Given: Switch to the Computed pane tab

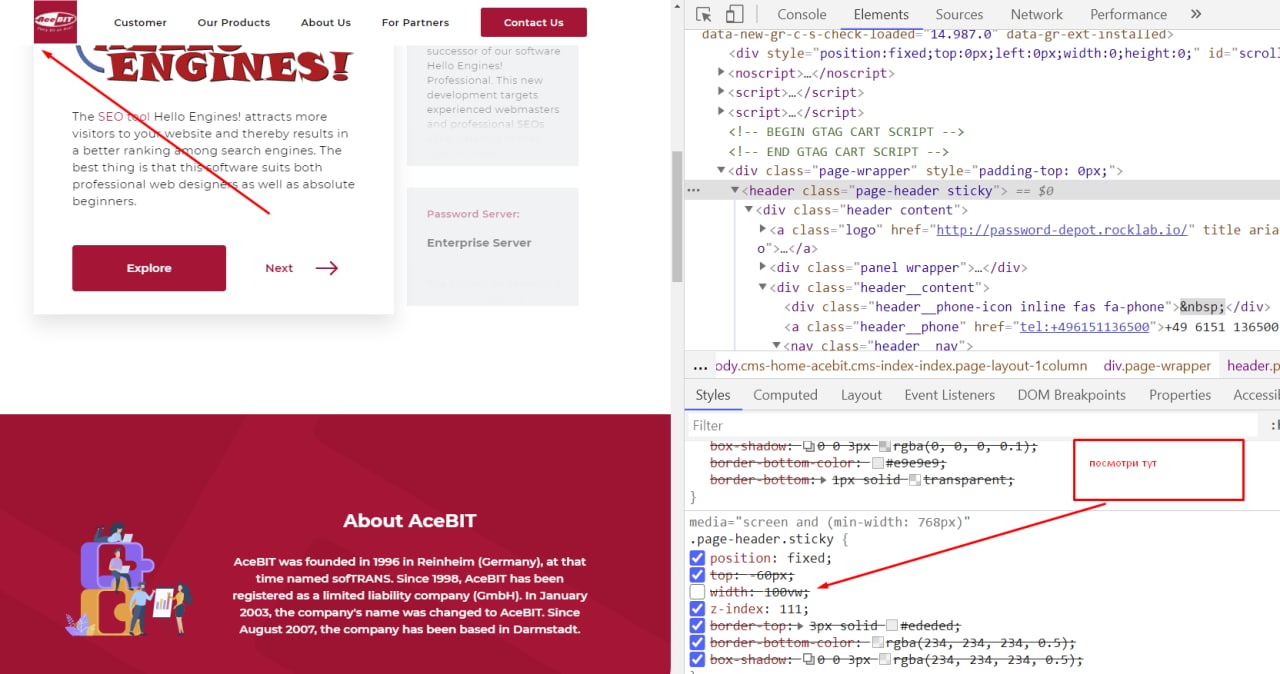Looking at the screenshot, I should pos(785,395).
